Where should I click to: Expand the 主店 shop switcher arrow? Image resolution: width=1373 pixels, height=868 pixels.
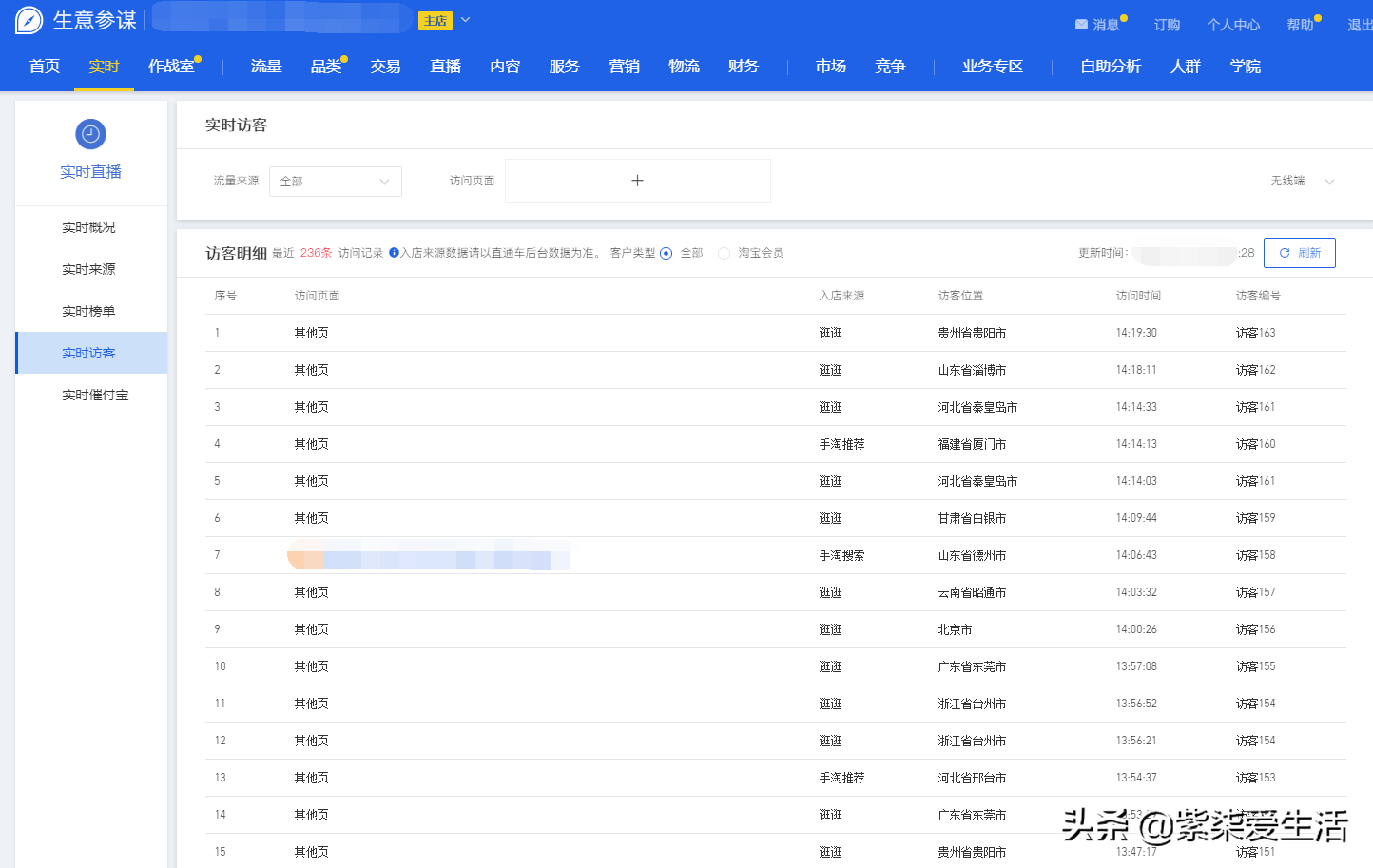point(465,20)
